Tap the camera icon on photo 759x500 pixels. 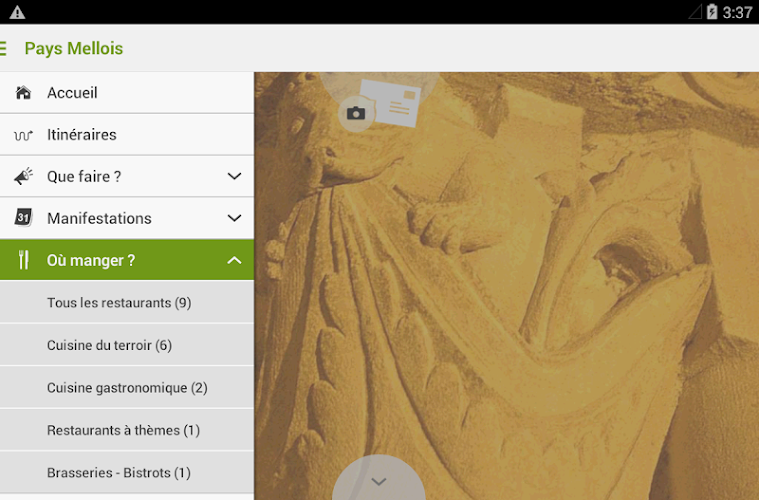tap(356, 114)
